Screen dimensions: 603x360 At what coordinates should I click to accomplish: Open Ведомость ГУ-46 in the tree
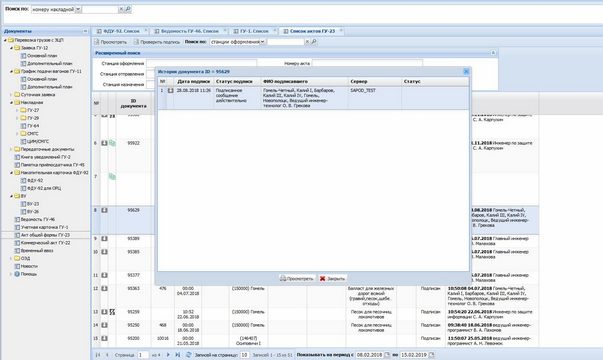(x=38, y=219)
